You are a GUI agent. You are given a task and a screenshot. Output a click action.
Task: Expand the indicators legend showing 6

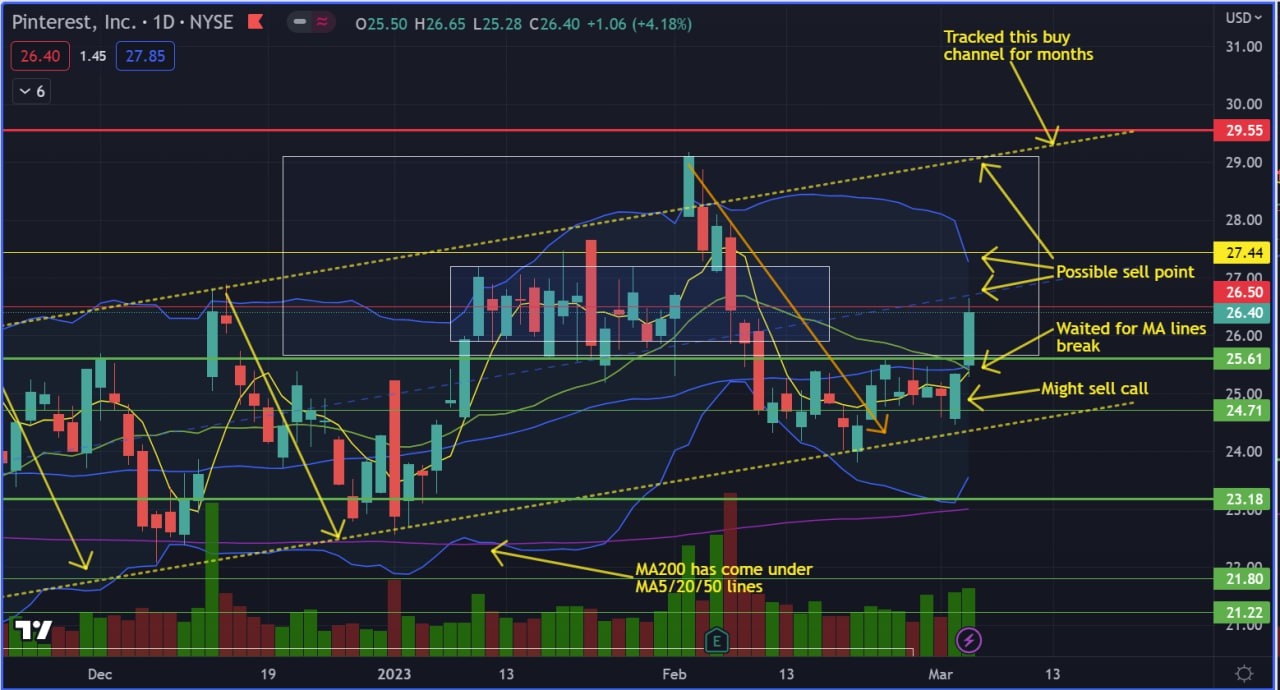tap(30, 91)
